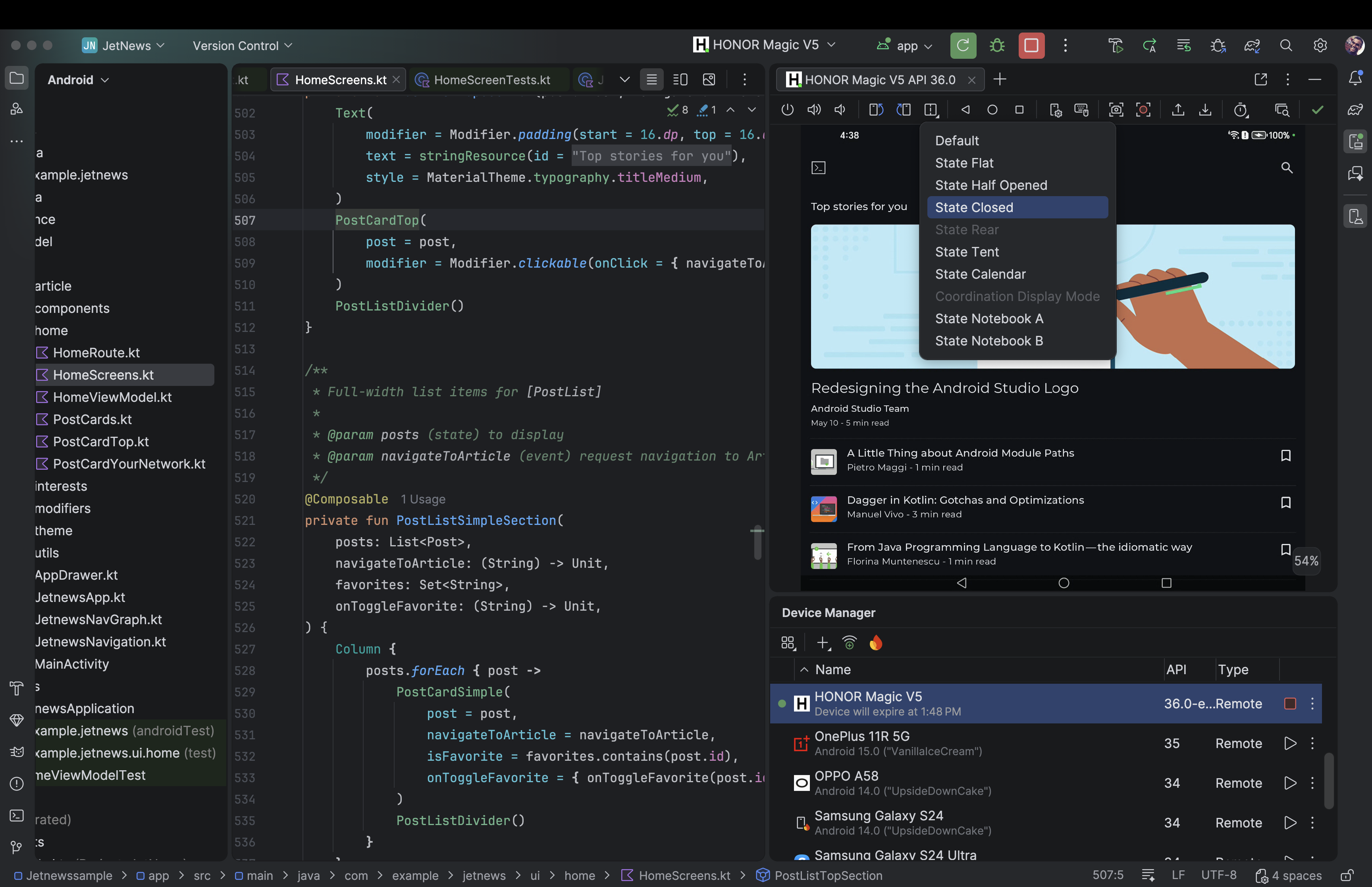Click the Device Manager list scrollbar
Viewport: 1372px width, 887px height.
pos(1329,781)
